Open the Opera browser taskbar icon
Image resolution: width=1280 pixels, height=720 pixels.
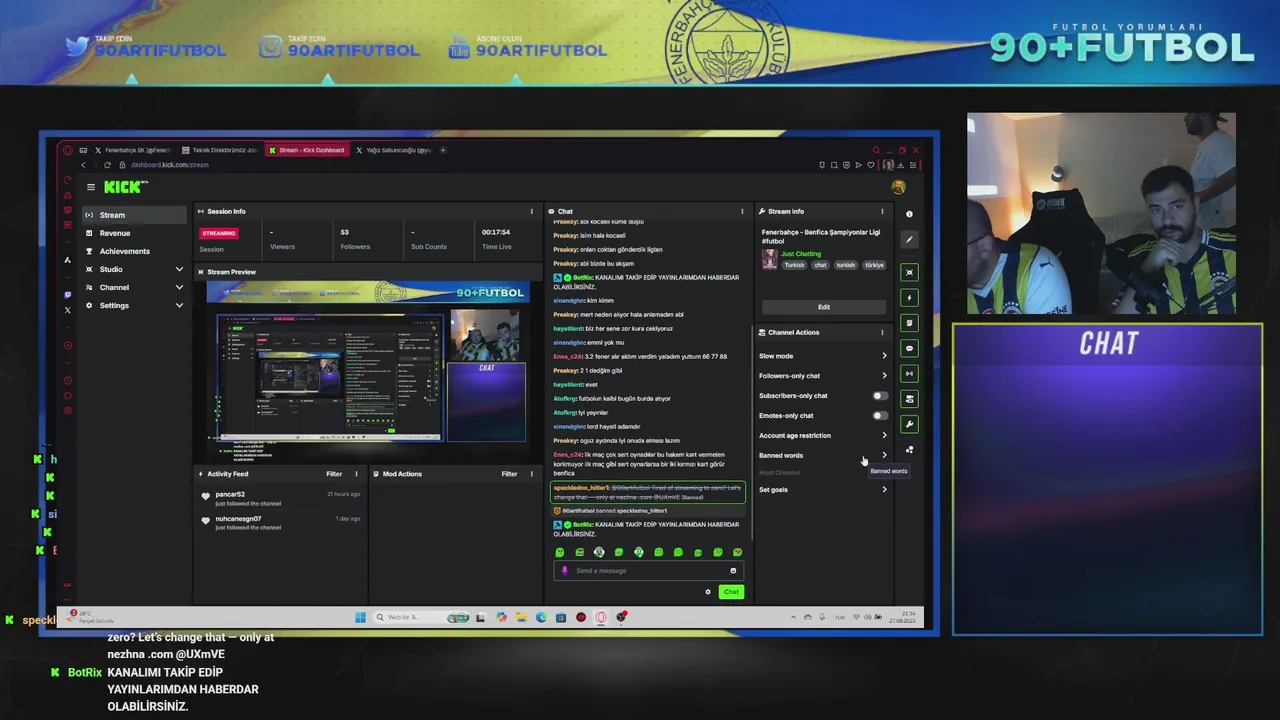click(x=601, y=617)
